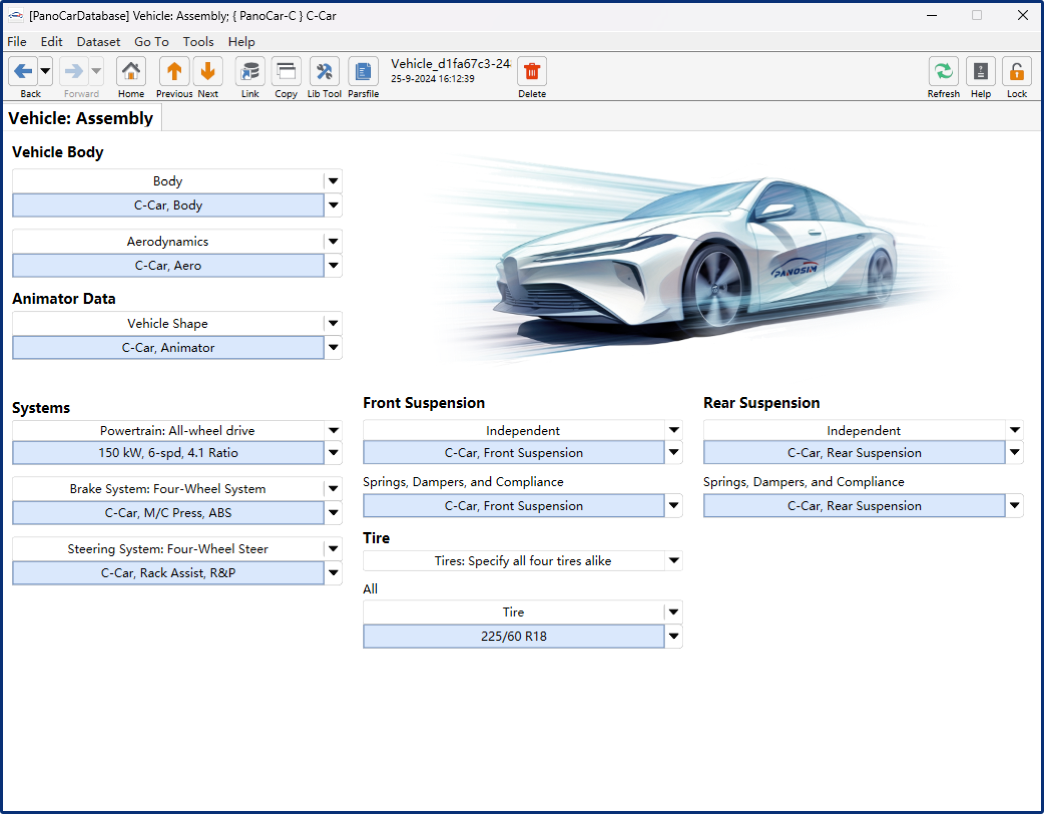
Task: Click the PanoCar app icon in title bar
Action: [15, 15]
